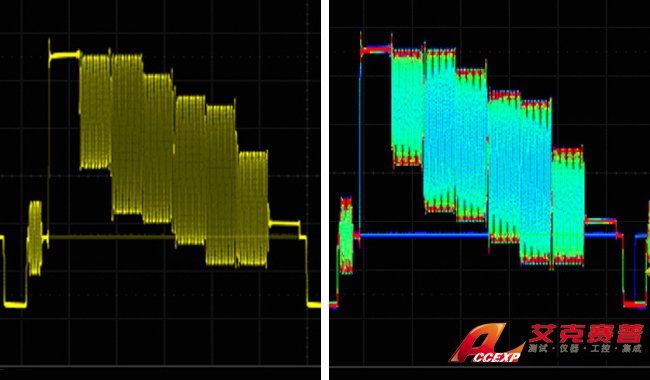Click the red 艾克赛普 brand text
The height and width of the screenshot is (380, 650).
(x=587, y=333)
